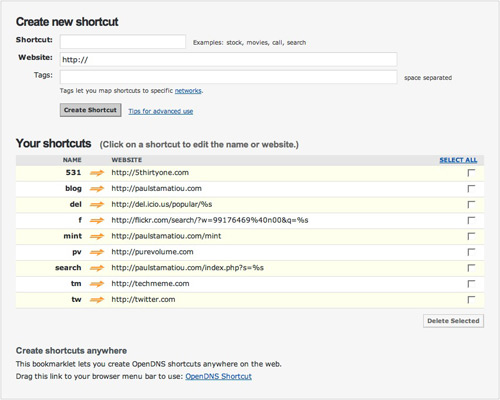Select the checkbox for twitter.com row

471,300
